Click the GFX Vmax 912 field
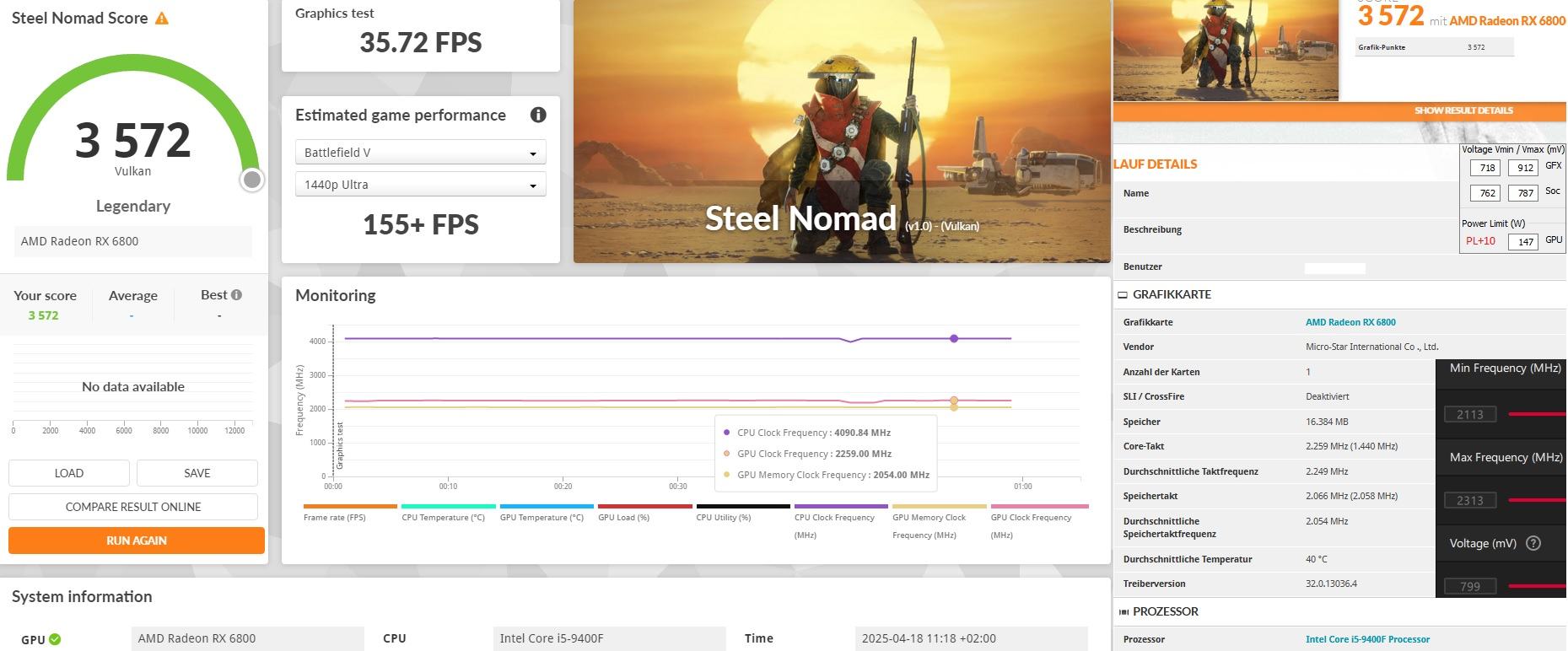 pos(1524,168)
